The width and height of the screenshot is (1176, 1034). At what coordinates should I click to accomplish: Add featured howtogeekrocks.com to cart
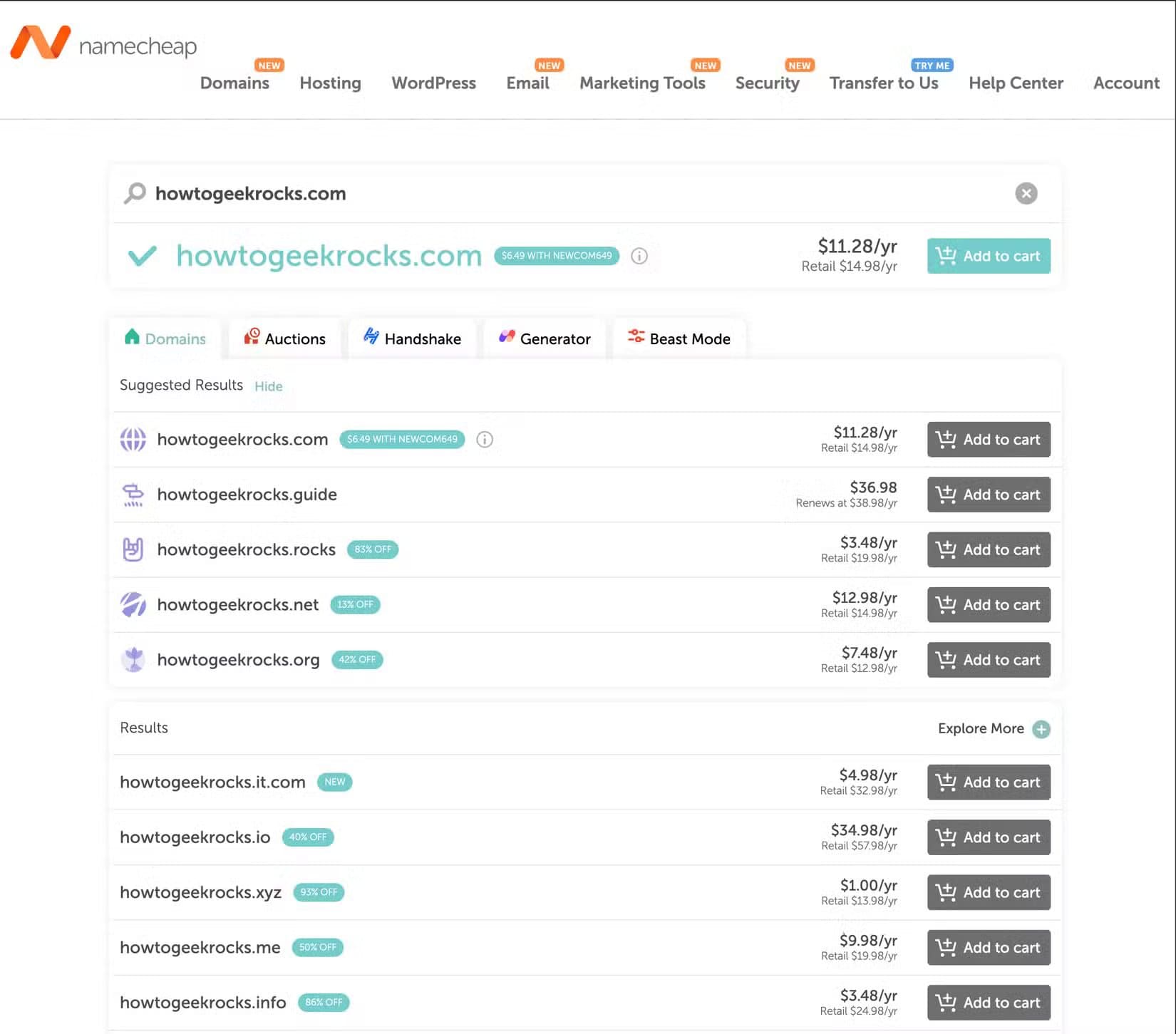[x=989, y=256]
